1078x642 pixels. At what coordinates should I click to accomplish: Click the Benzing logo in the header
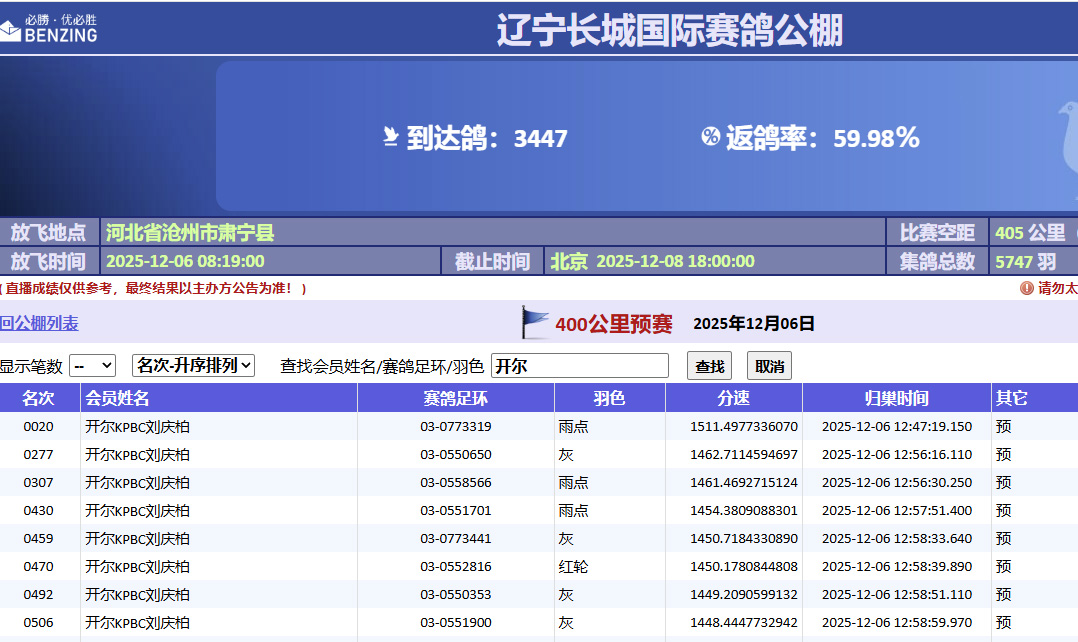pos(50,28)
